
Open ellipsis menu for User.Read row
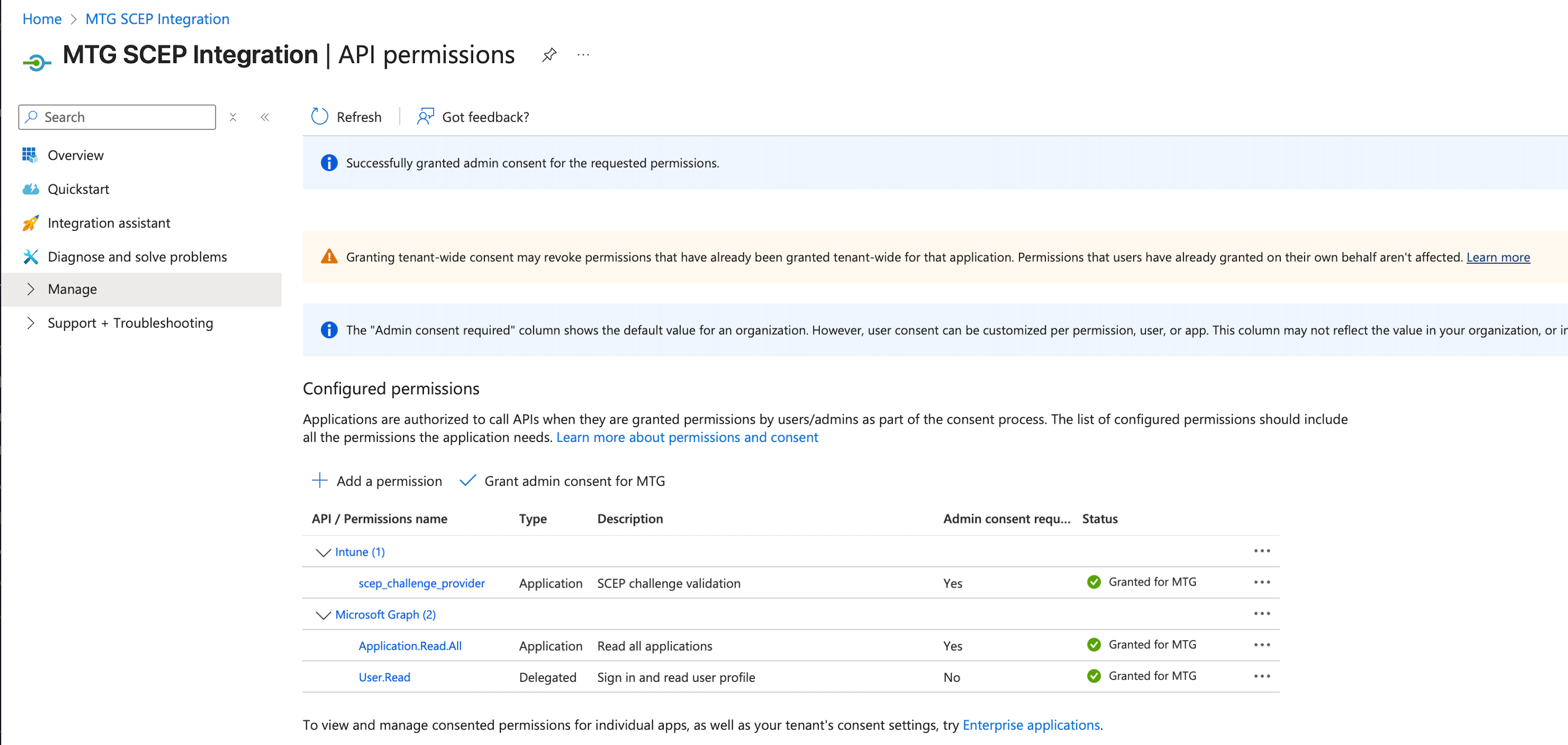coord(1261,676)
